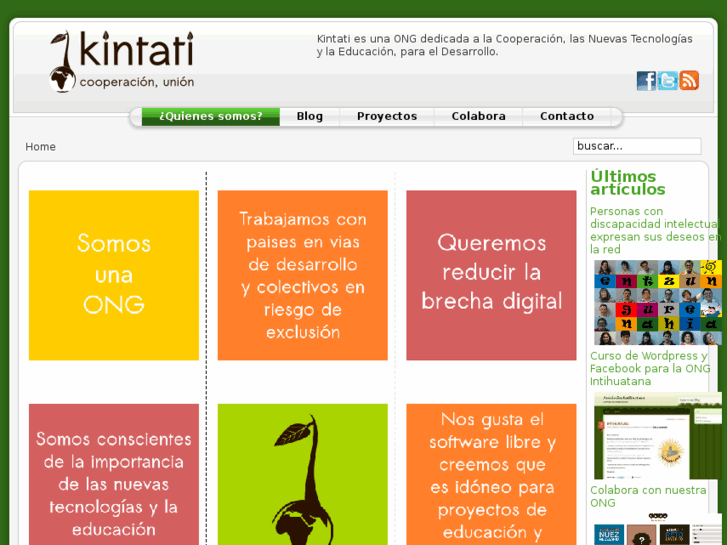Image resolution: width=727 pixels, height=545 pixels.
Task: Focus the buscar search field
Action: 636,146
